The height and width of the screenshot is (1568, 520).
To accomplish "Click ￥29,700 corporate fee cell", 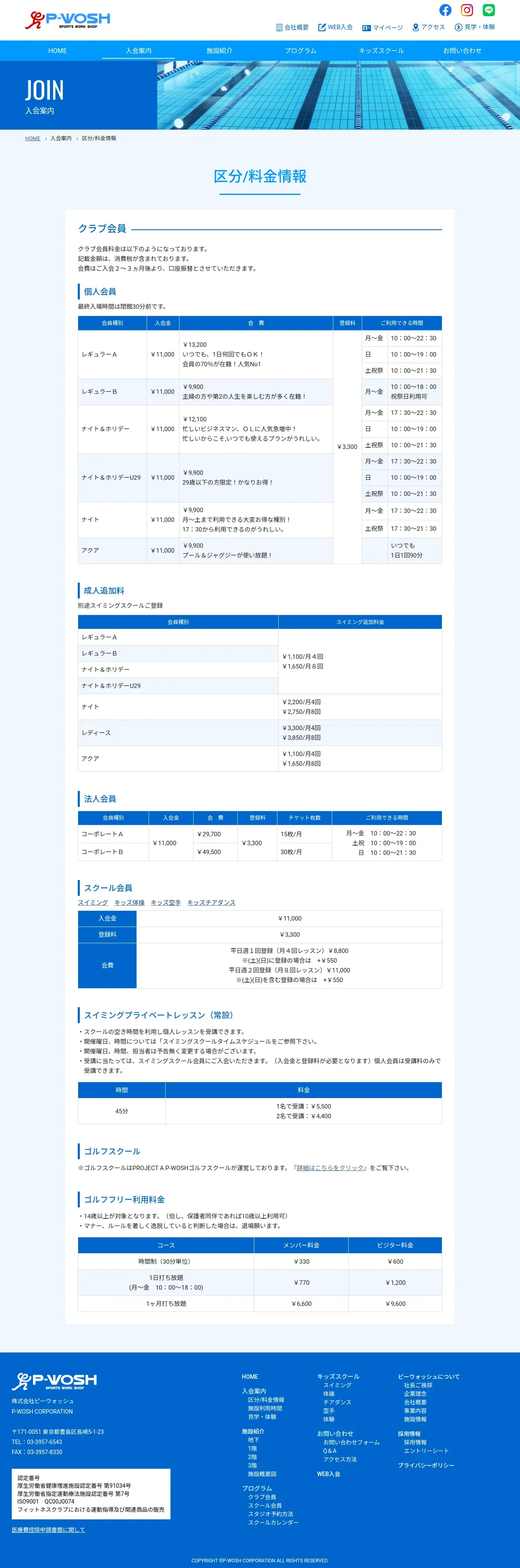I will [215, 834].
